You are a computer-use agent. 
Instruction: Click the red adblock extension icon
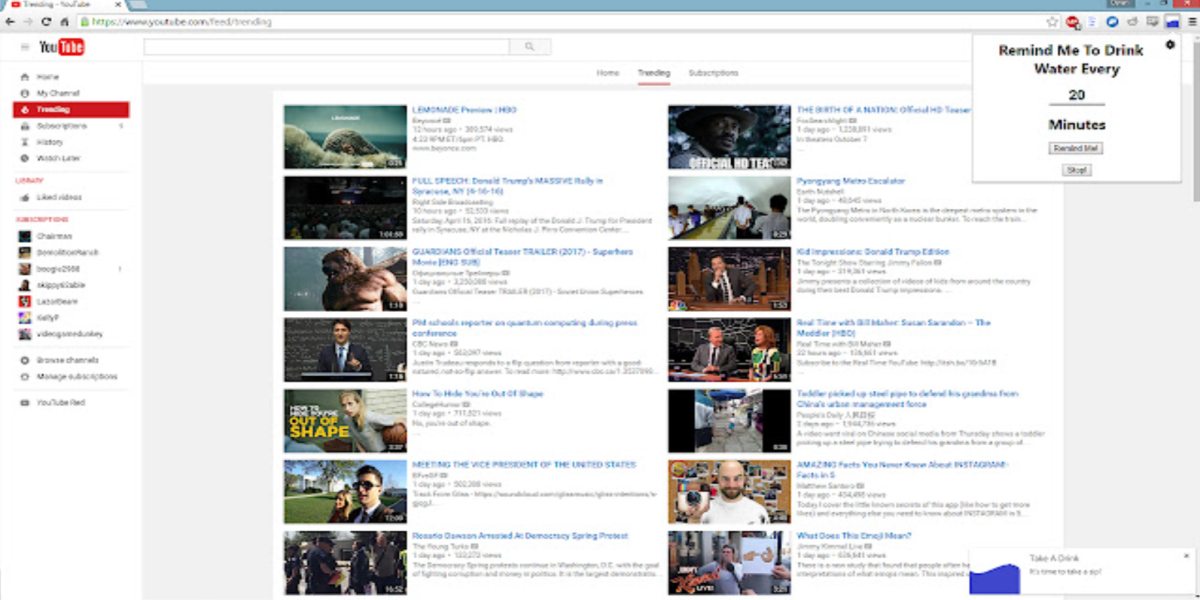click(x=1073, y=21)
